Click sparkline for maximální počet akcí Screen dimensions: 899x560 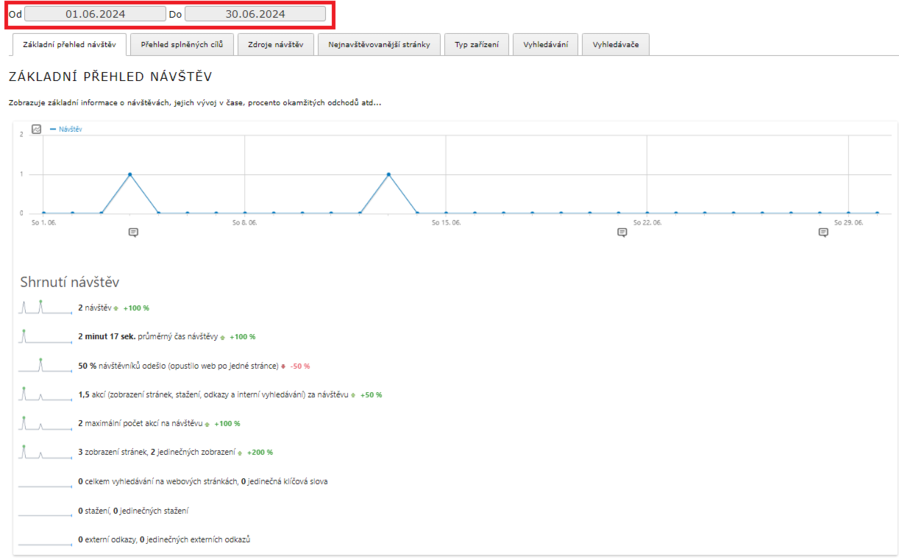coord(46,423)
